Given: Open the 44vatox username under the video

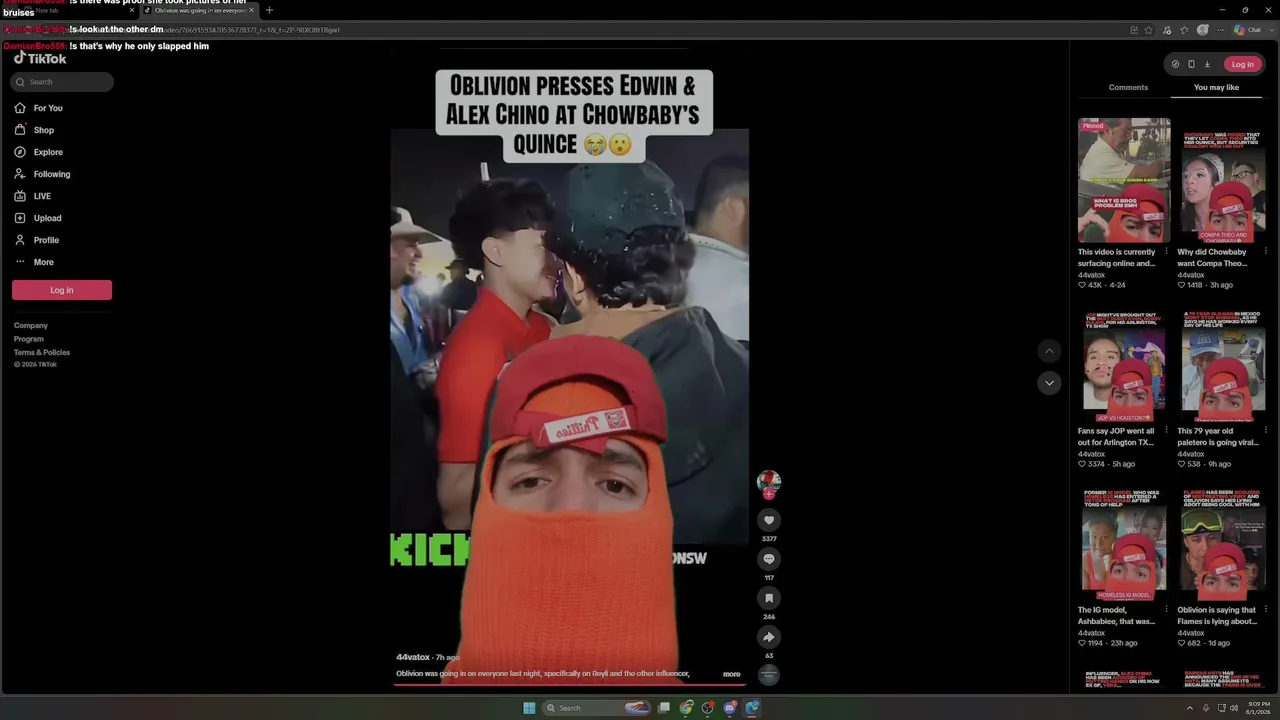Looking at the screenshot, I should [x=413, y=657].
